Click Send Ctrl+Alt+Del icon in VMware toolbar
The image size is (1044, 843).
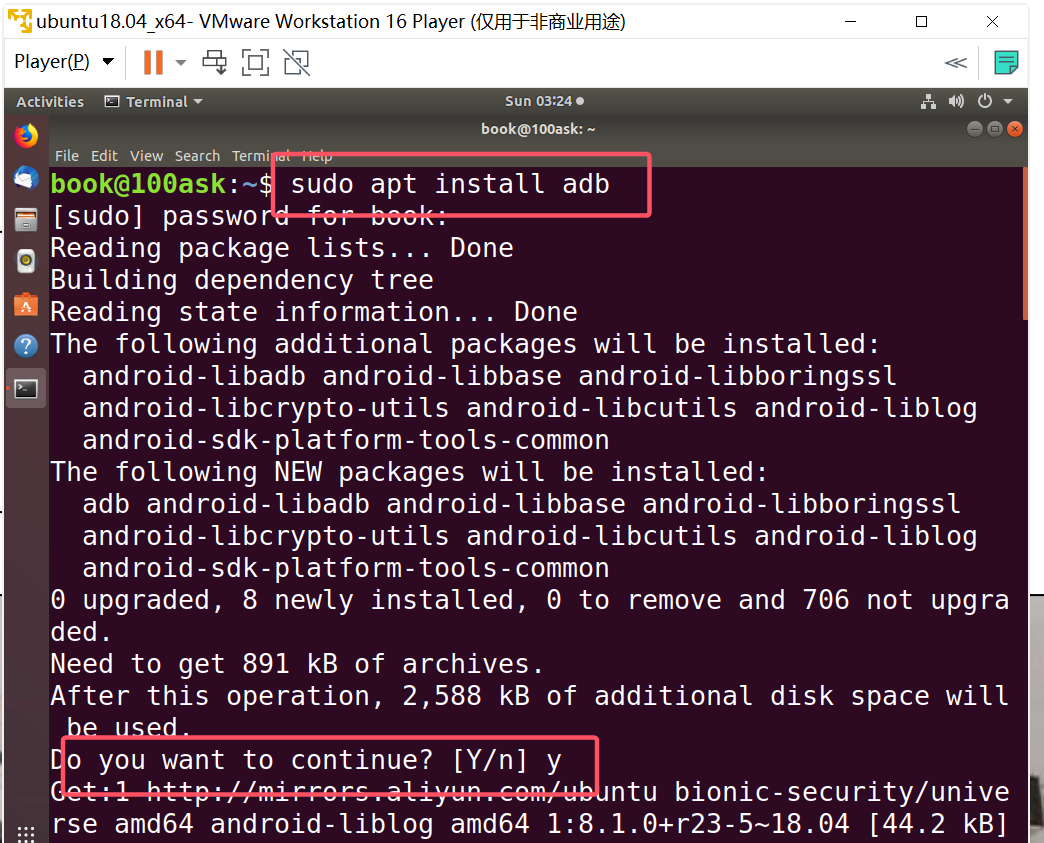coord(214,63)
